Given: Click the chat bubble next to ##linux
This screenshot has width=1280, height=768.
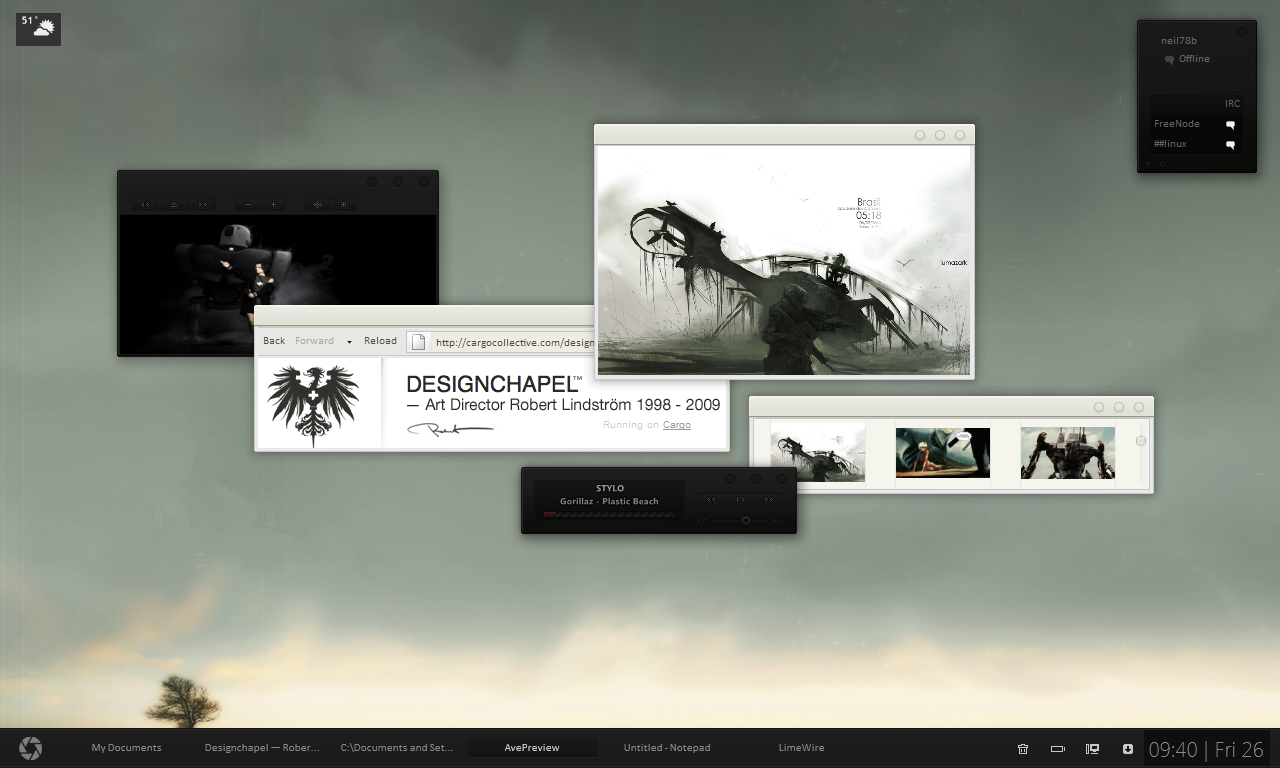Looking at the screenshot, I should (x=1231, y=145).
